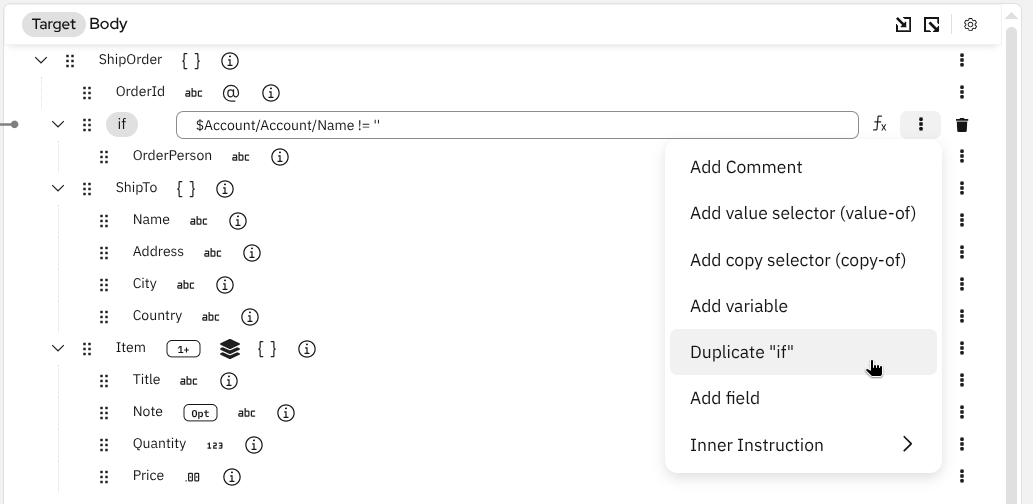1033x504 pixels.
Task: Choose Duplicate "if" menu entry
Action: coord(803,352)
